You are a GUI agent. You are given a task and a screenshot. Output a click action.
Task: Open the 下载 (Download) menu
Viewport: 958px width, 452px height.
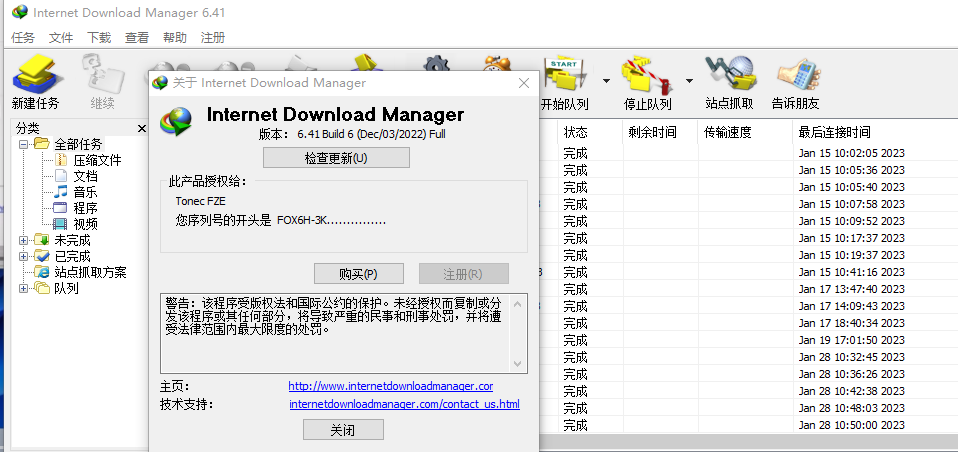click(x=99, y=38)
